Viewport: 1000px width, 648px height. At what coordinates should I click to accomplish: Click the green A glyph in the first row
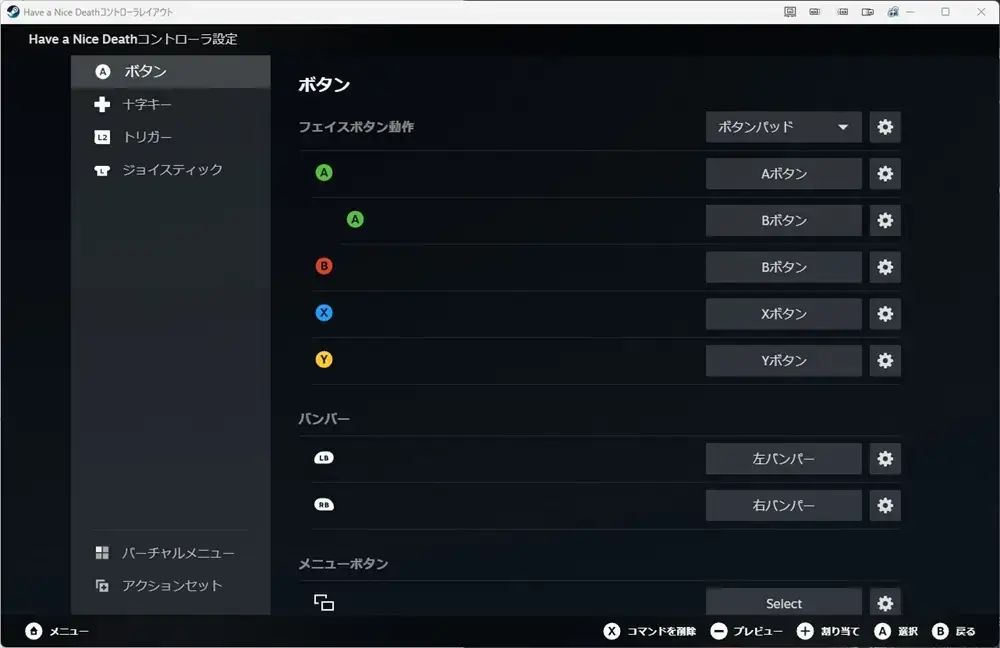point(324,172)
